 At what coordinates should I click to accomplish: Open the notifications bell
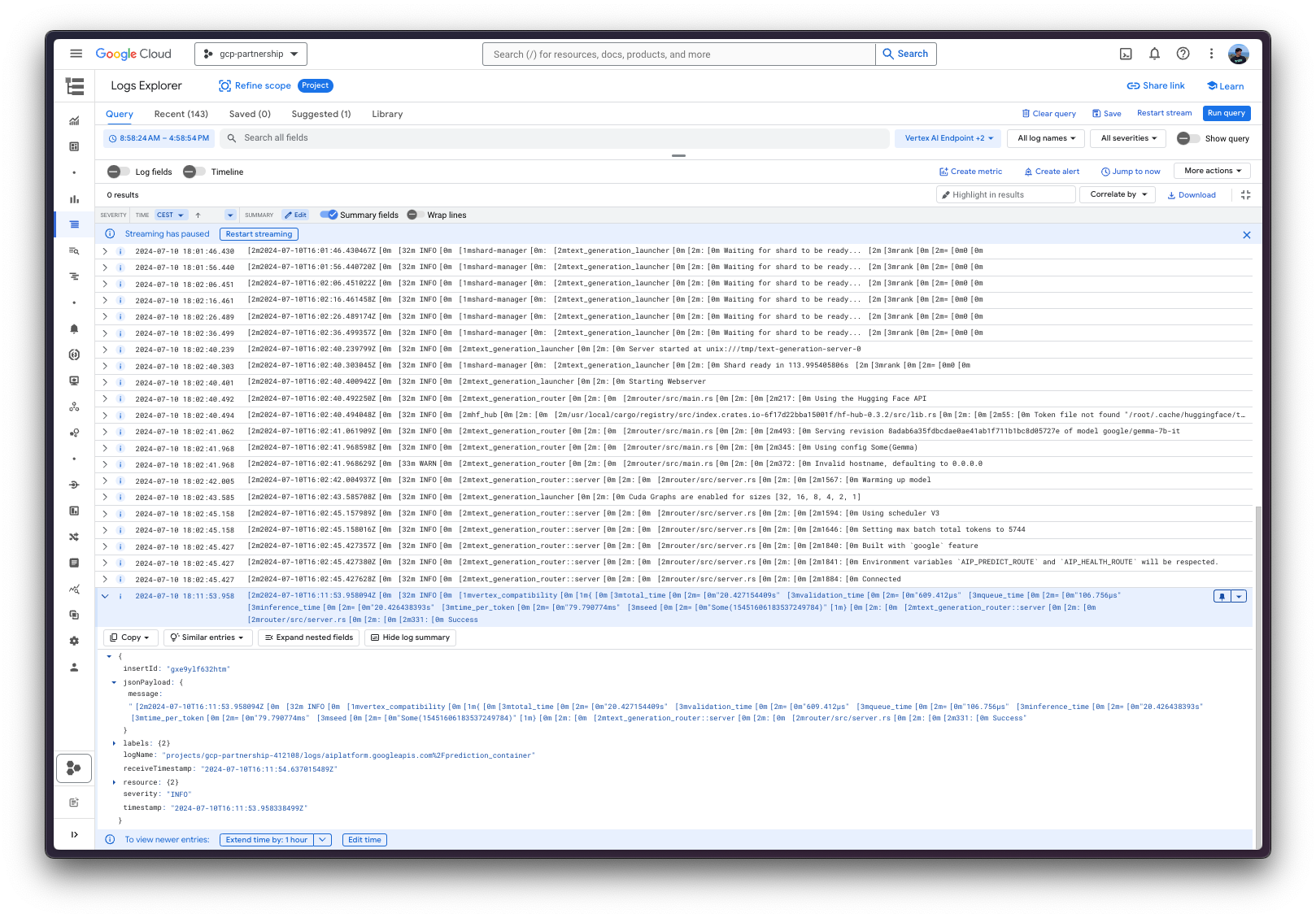pyautogui.click(x=1154, y=54)
